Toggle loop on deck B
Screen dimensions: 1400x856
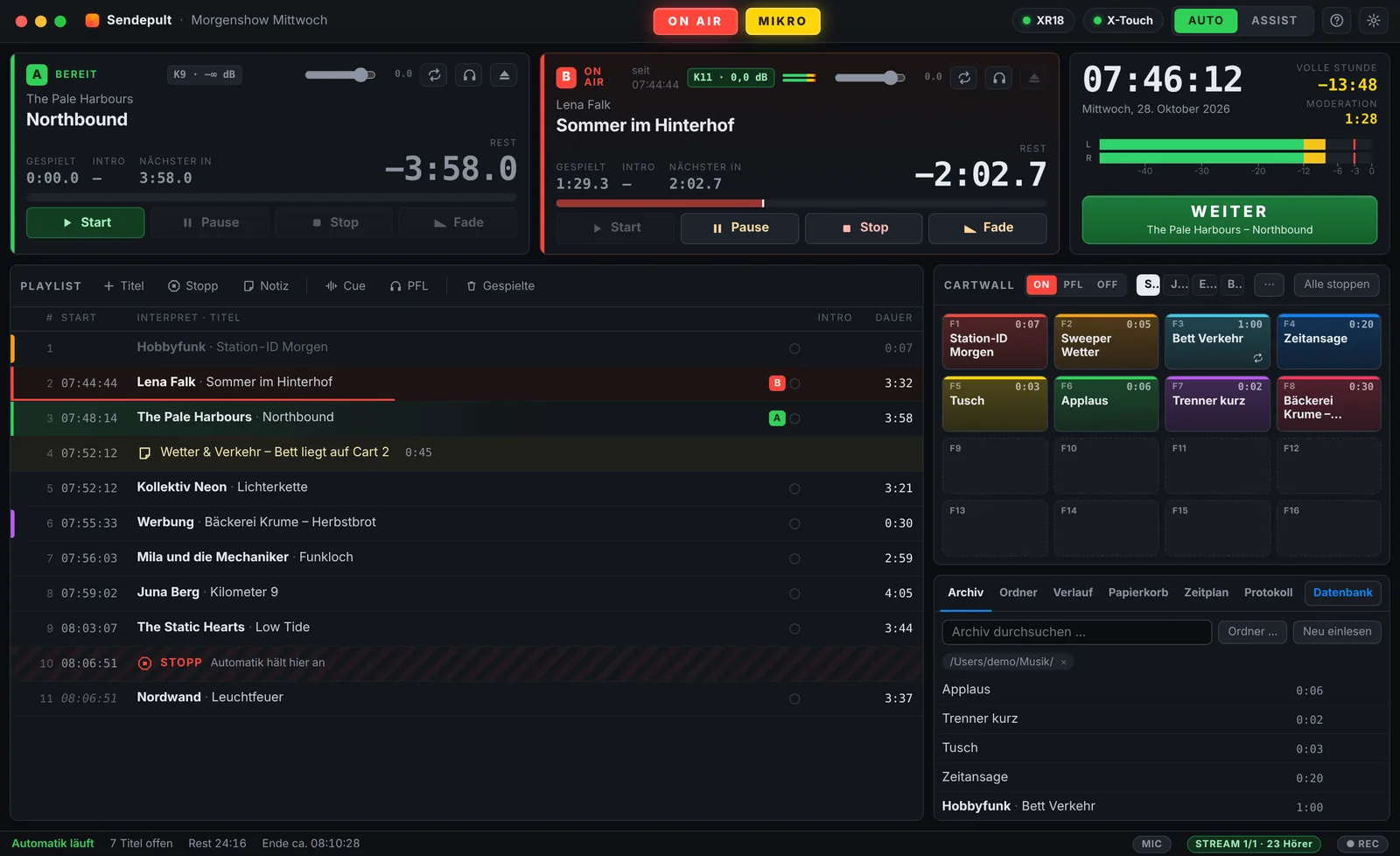coord(964,78)
